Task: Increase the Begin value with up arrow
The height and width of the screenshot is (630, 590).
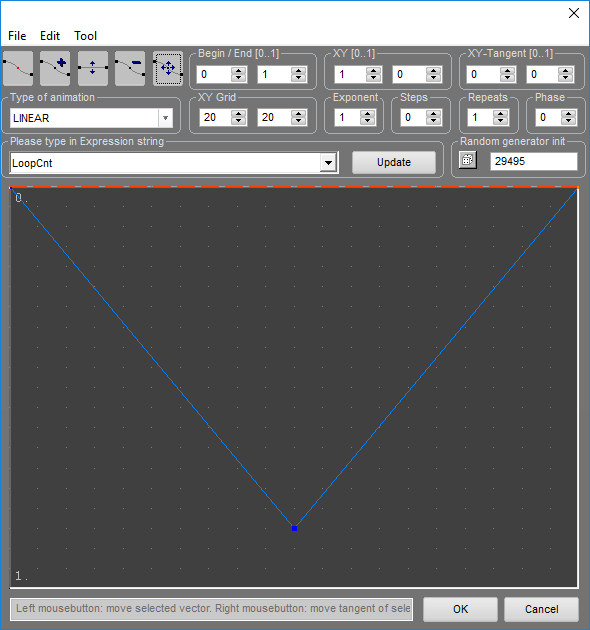Action: (x=239, y=70)
